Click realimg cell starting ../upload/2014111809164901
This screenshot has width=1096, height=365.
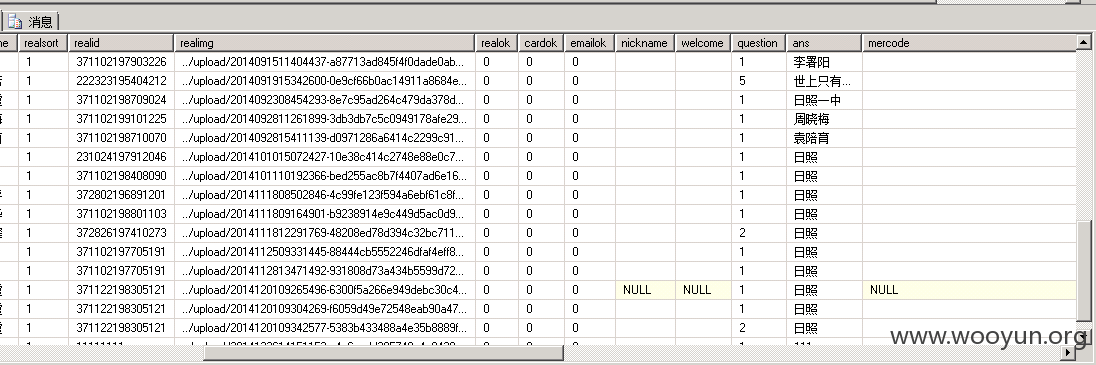[x=324, y=214]
